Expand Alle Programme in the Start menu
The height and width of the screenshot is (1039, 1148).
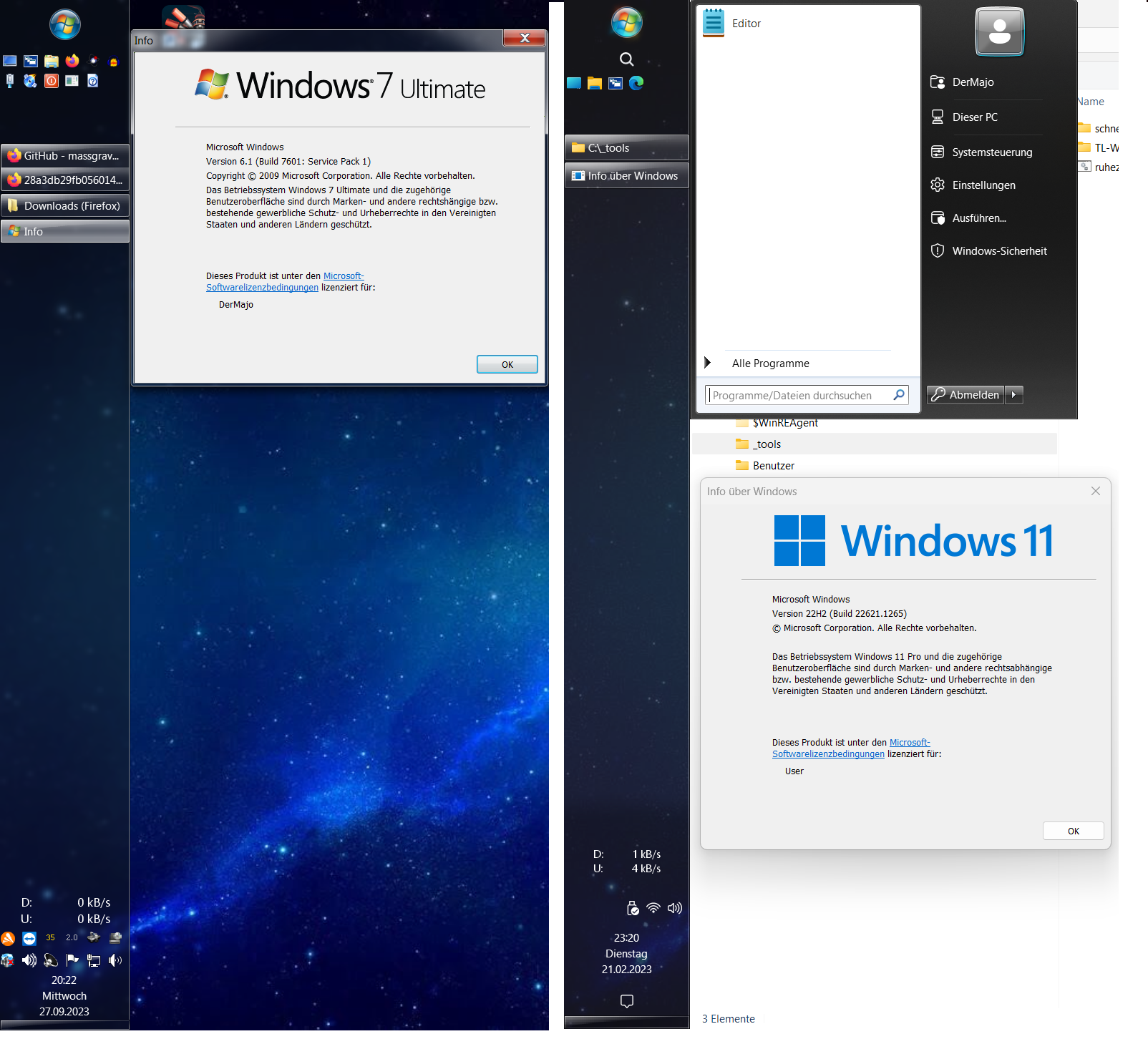(769, 363)
